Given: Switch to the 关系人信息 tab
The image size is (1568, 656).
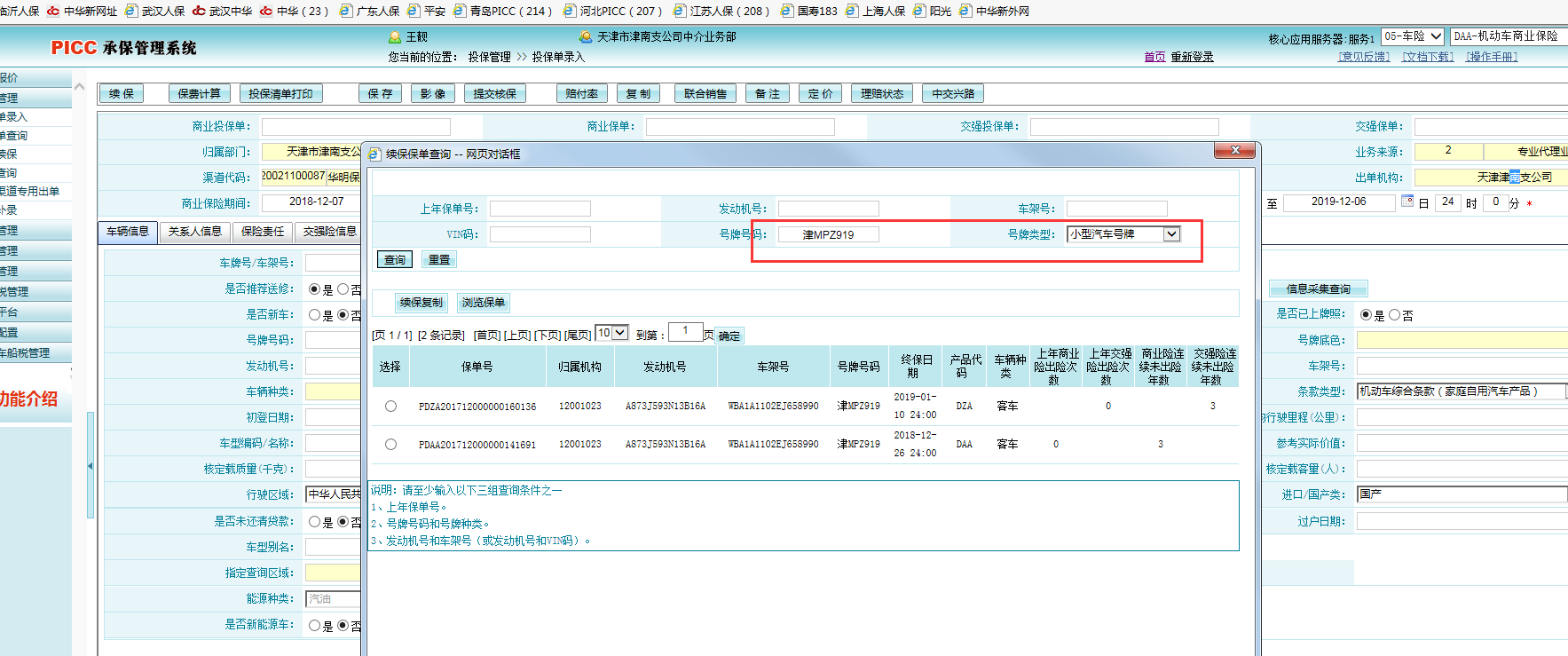Looking at the screenshot, I should 194,232.
